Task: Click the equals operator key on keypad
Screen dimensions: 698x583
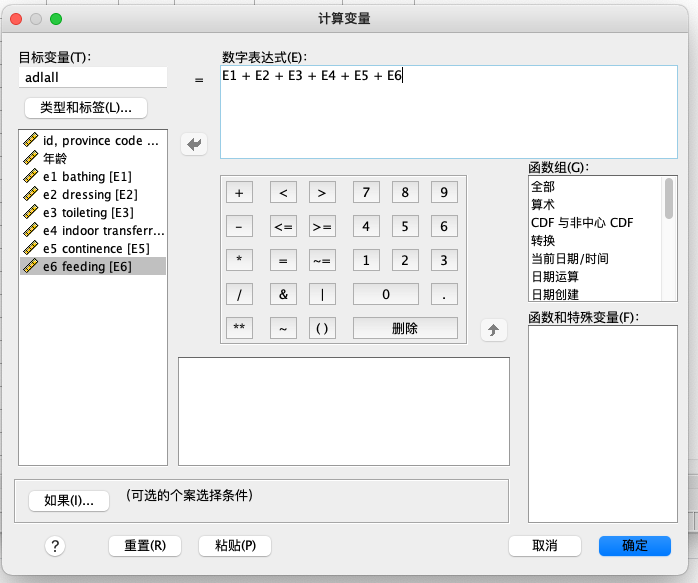Action: (x=283, y=260)
